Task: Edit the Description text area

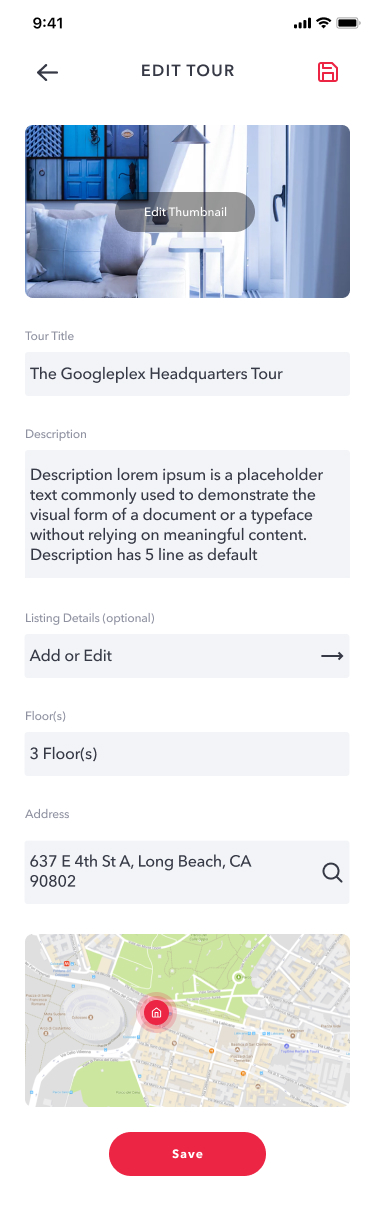Action: click(187, 514)
